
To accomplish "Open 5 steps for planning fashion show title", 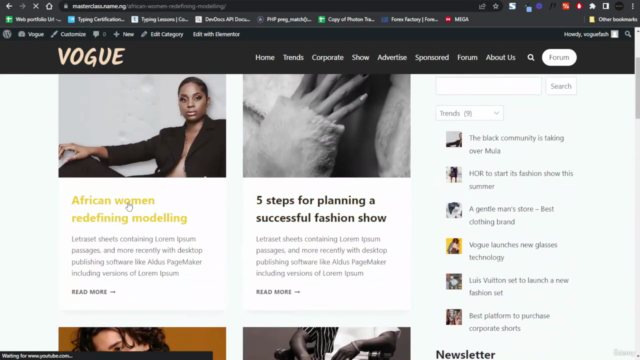I will pos(321,209).
